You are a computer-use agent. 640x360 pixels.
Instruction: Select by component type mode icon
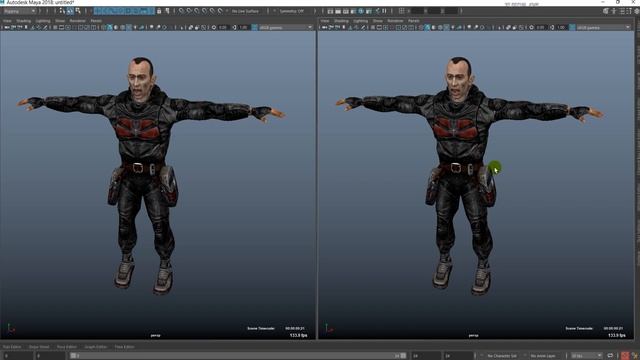78,11
